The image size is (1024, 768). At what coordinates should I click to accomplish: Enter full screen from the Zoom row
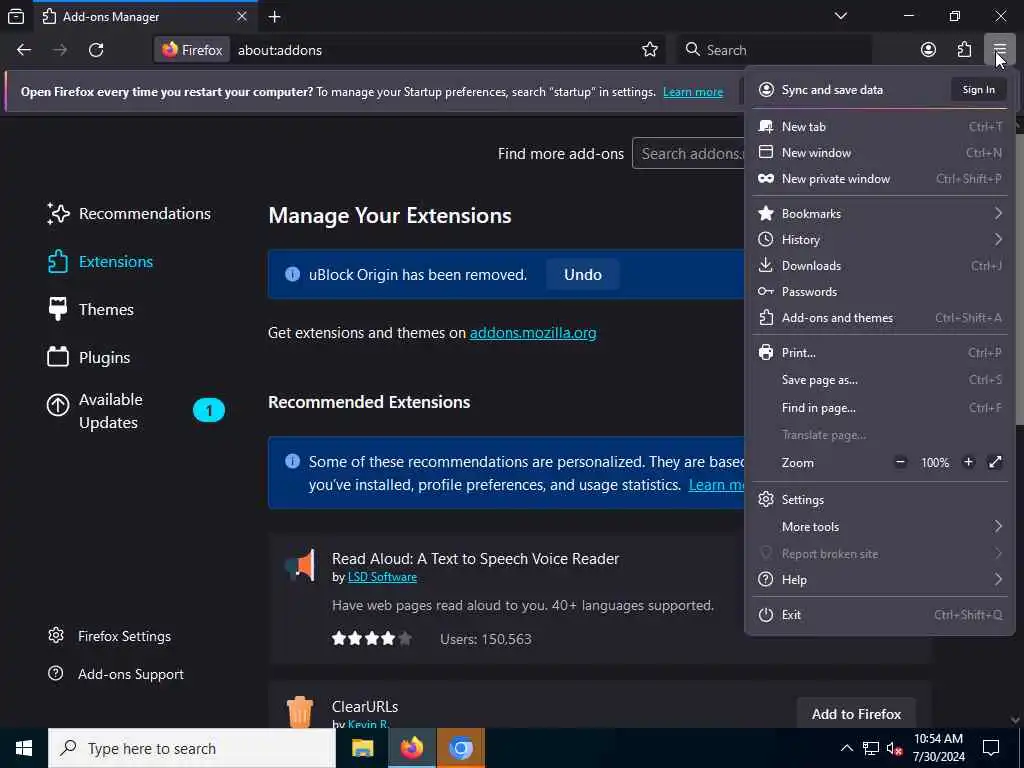995,462
